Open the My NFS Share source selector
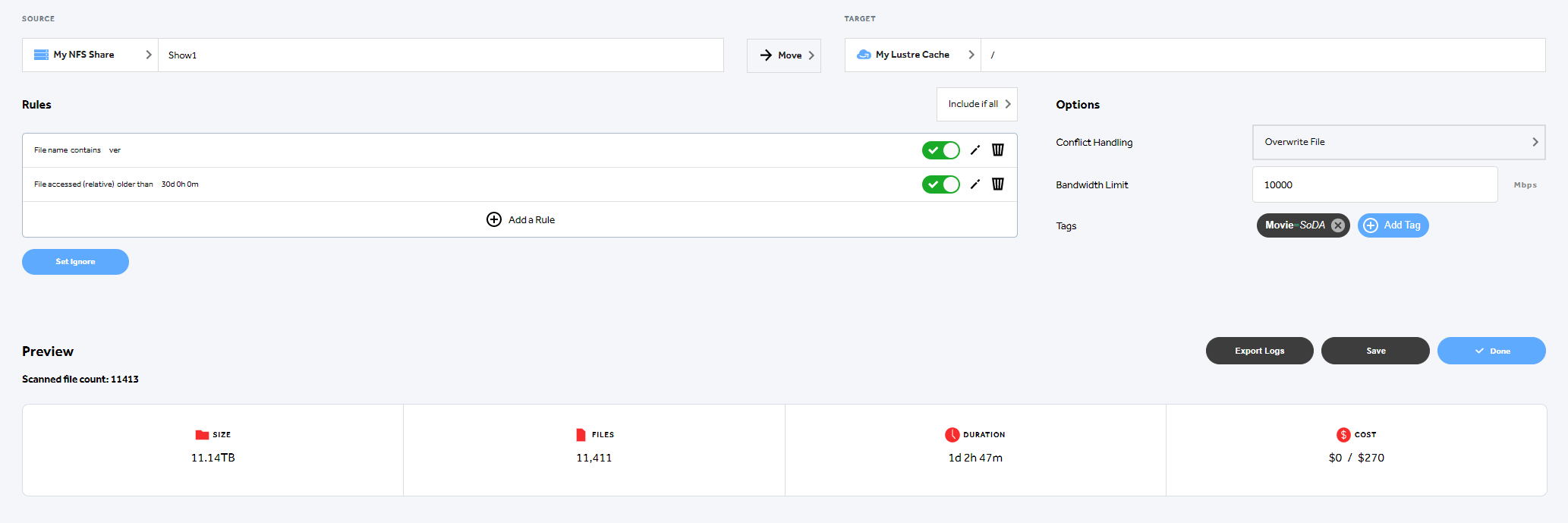1568x523 pixels. click(90, 55)
